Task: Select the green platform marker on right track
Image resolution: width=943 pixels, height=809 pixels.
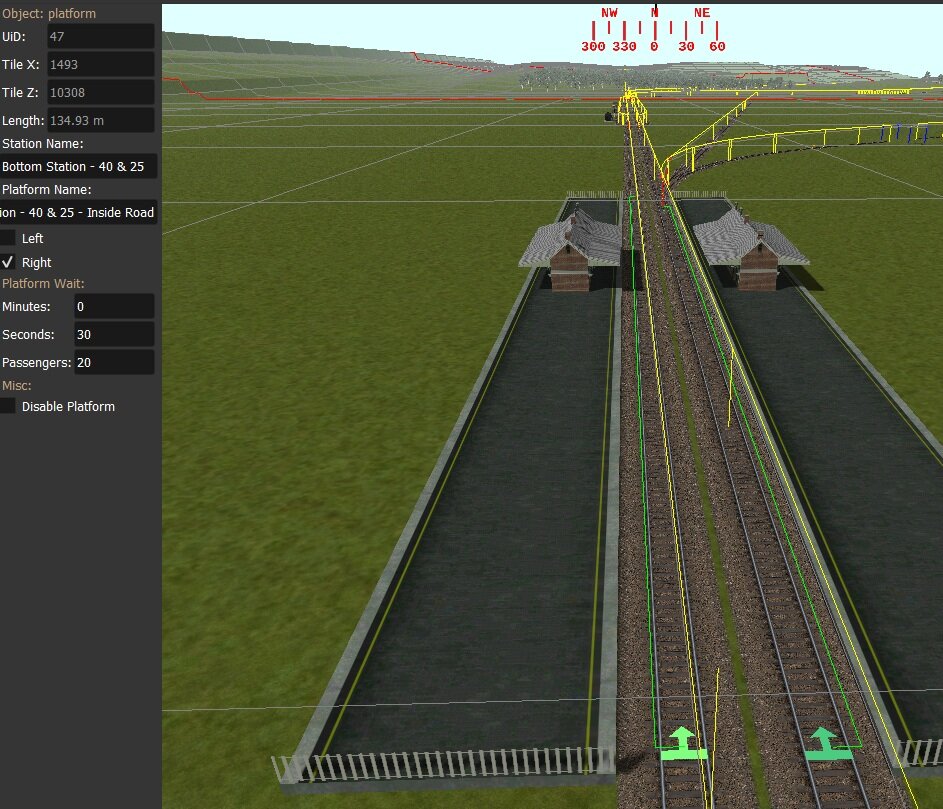Action: tap(823, 745)
